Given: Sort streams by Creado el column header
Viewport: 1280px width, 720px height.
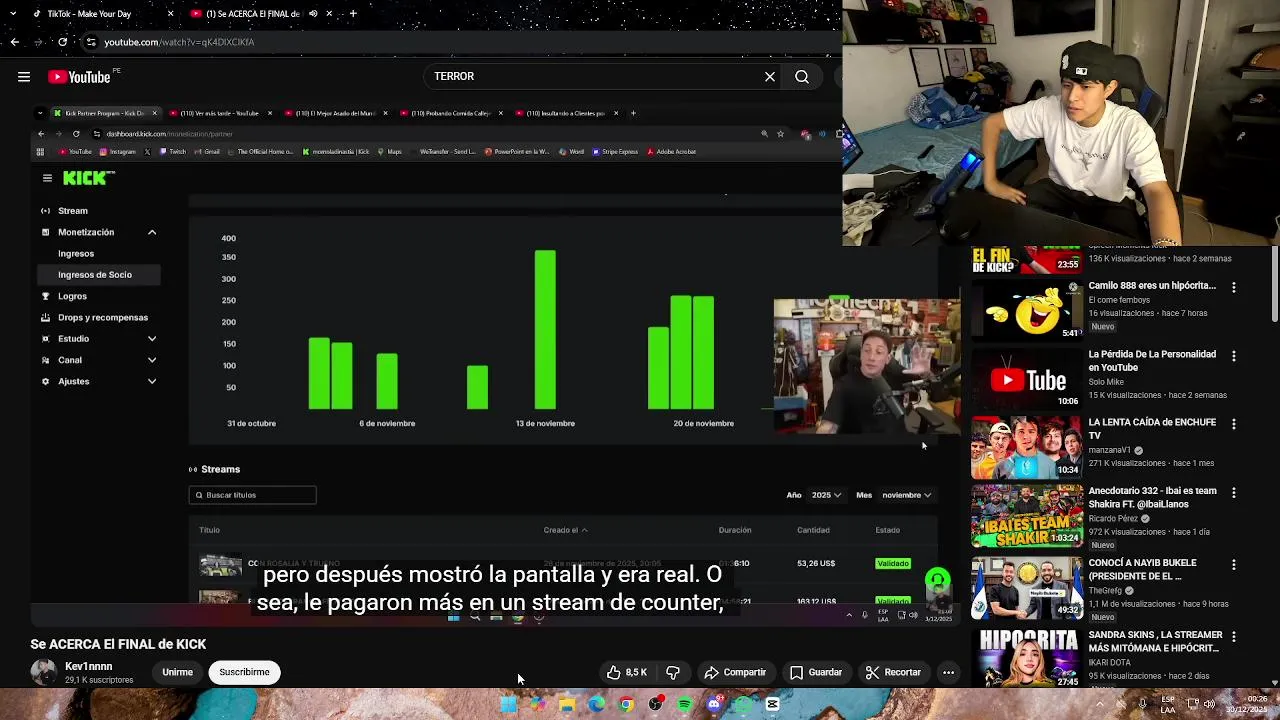Looking at the screenshot, I should 565,530.
